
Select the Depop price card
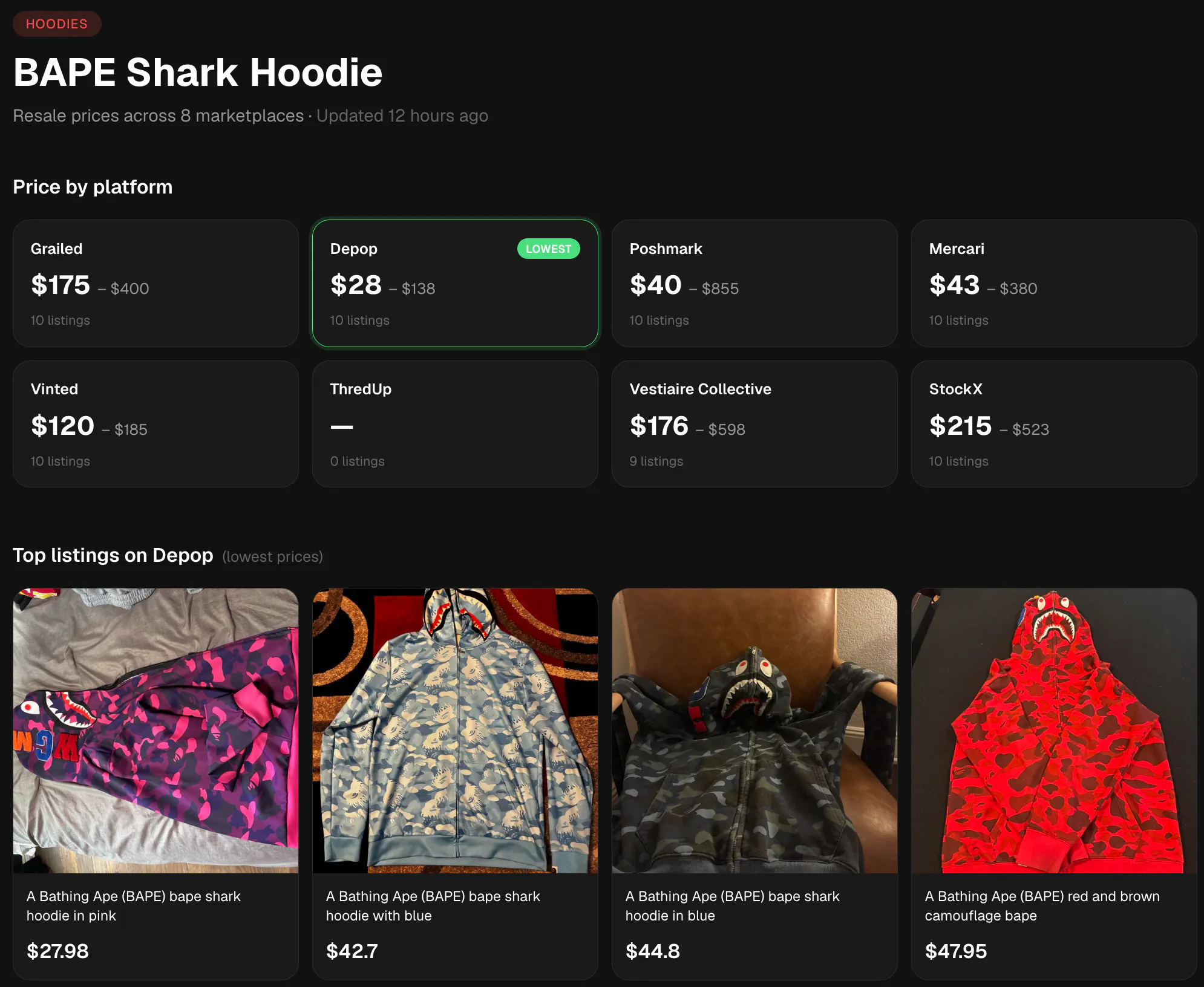coord(455,283)
